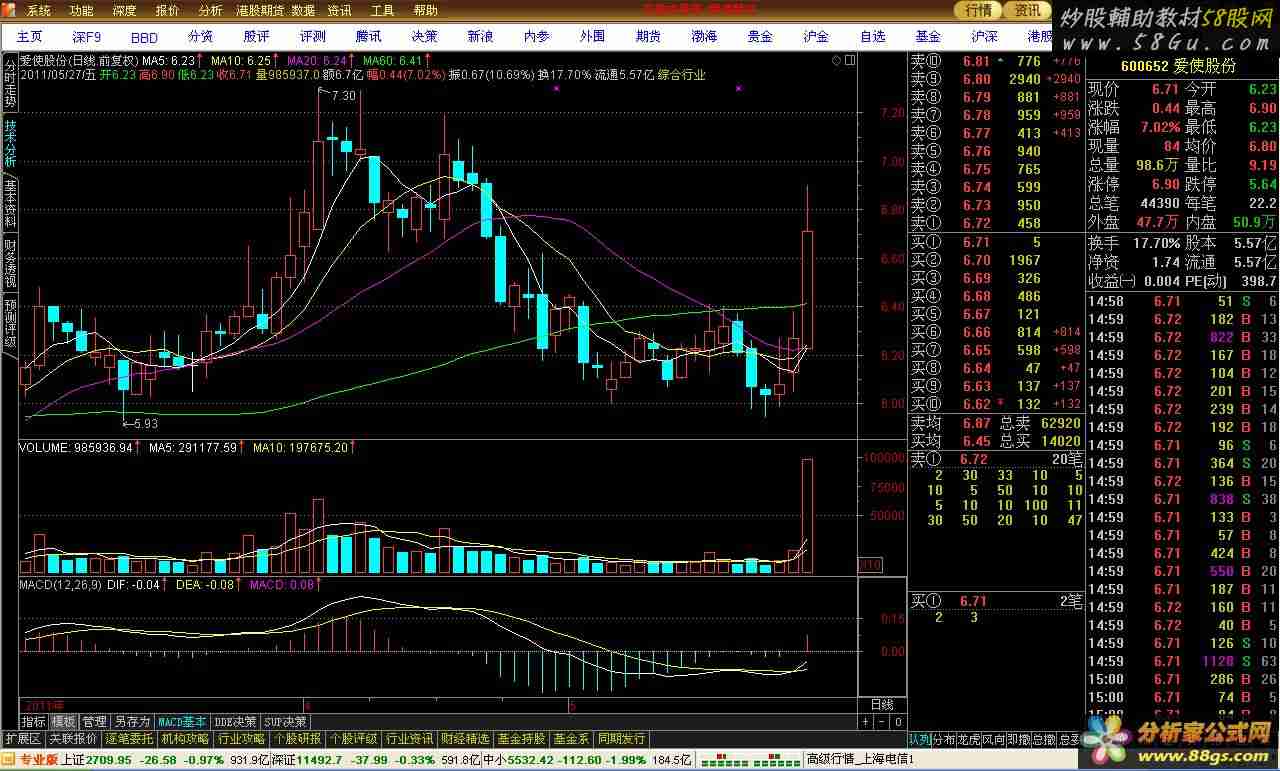Click the 管理 button below the chart
Image resolution: width=1280 pixels, height=771 pixels.
(94, 721)
